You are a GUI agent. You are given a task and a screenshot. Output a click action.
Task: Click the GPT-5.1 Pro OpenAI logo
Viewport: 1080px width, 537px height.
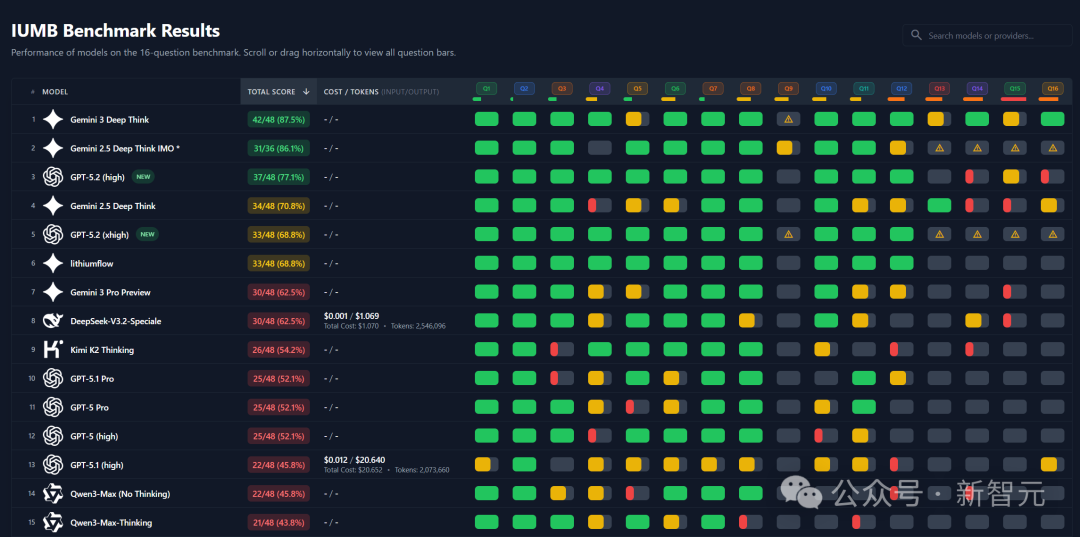[x=53, y=379]
